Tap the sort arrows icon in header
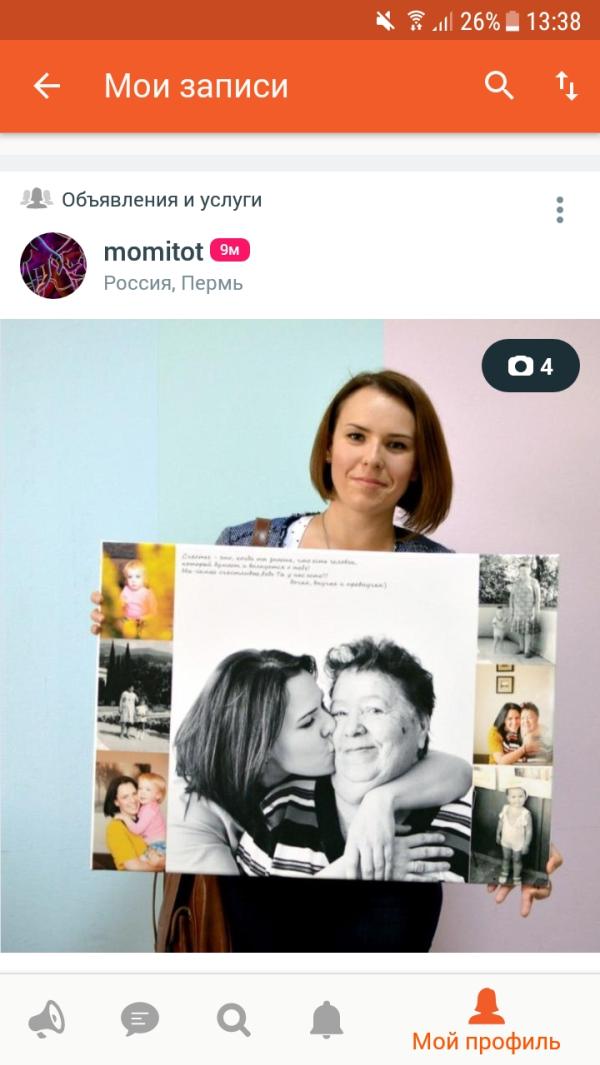The height and width of the screenshot is (1065, 600). pyautogui.click(x=566, y=86)
